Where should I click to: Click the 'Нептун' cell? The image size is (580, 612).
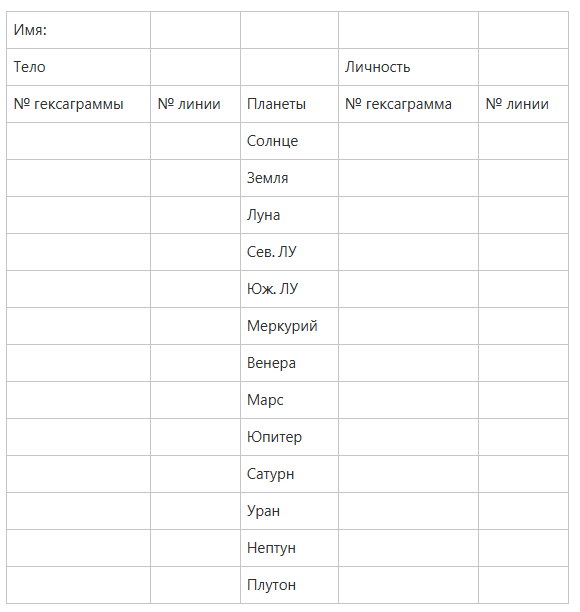[x=289, y=548]
